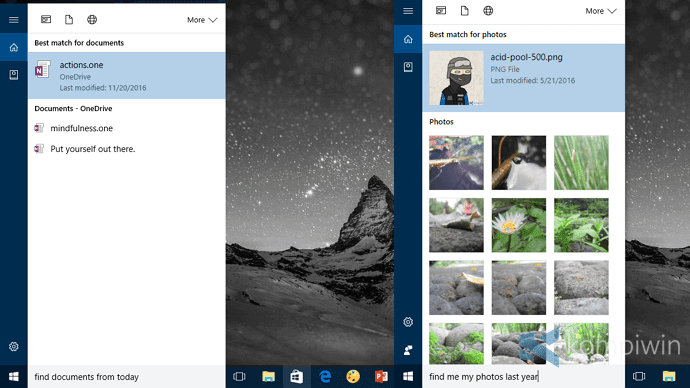Open hamburger menu in left Cortana panel
Image resolution: width=690 pixels, height=388 pixels.
[14, 20]
